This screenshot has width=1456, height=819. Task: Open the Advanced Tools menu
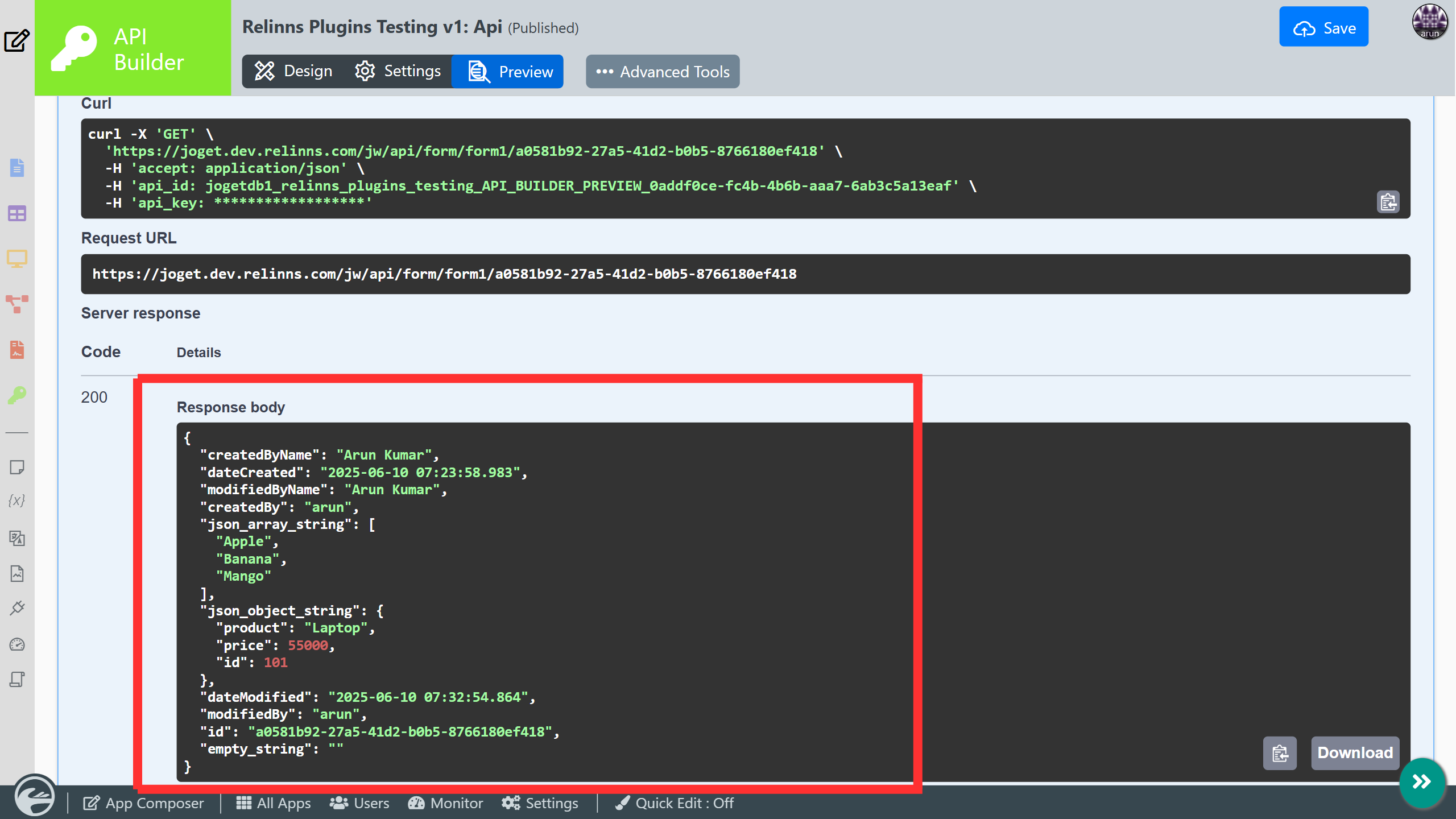tap(663, 72)
